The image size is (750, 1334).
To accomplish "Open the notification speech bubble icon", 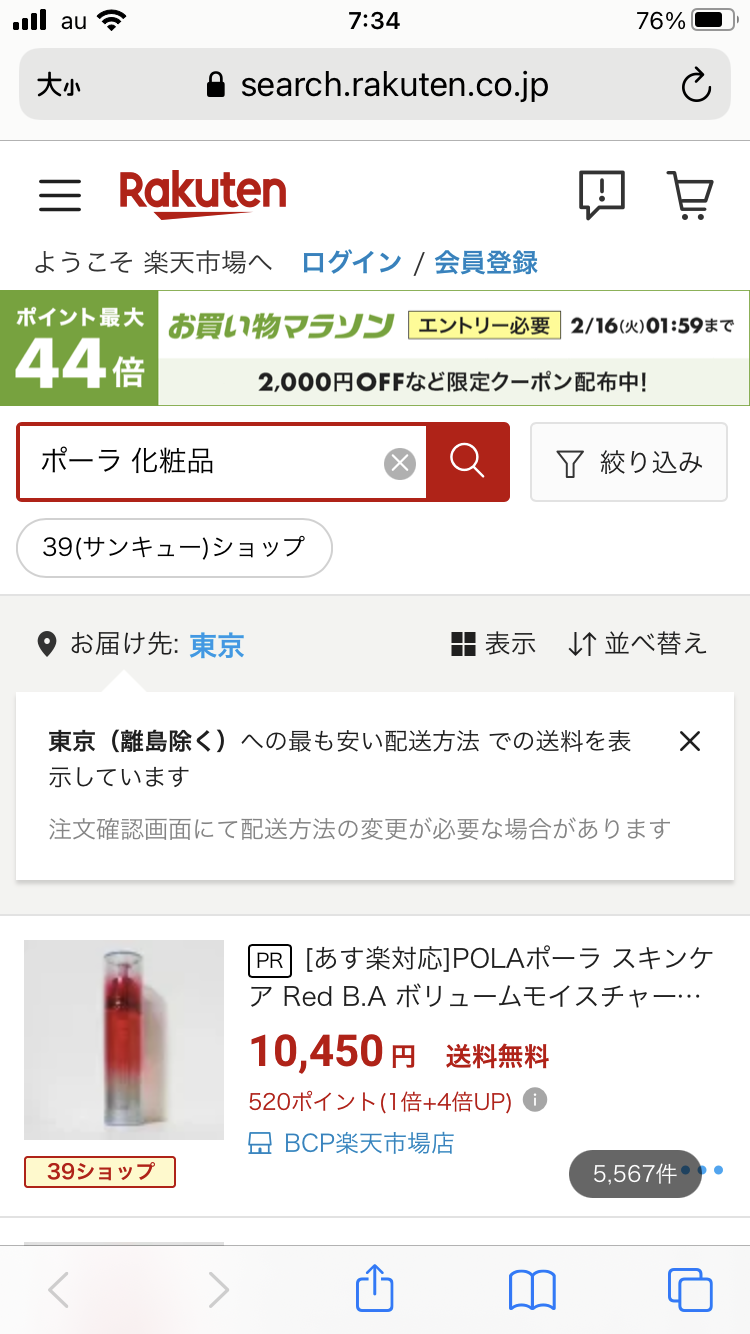I will point(601,194).
